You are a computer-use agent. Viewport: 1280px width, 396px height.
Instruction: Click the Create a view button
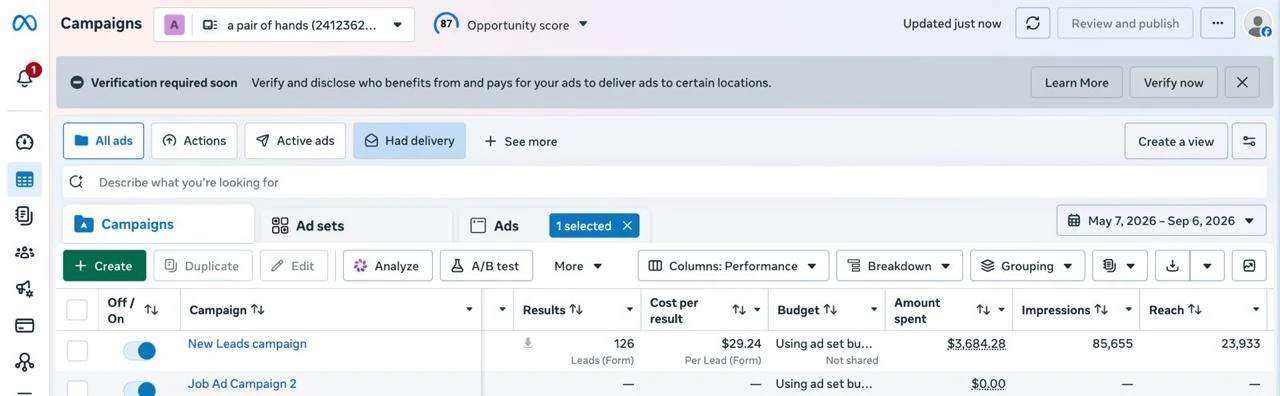(1176, 141)
